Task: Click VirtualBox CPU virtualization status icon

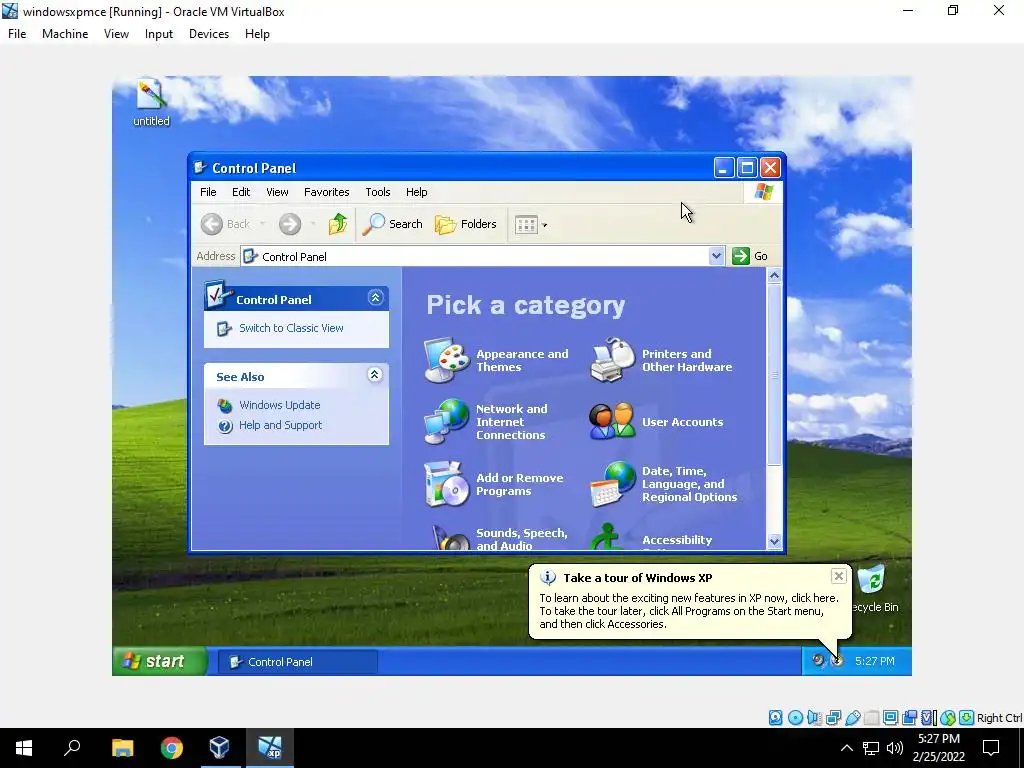Action: coord(929,718)
